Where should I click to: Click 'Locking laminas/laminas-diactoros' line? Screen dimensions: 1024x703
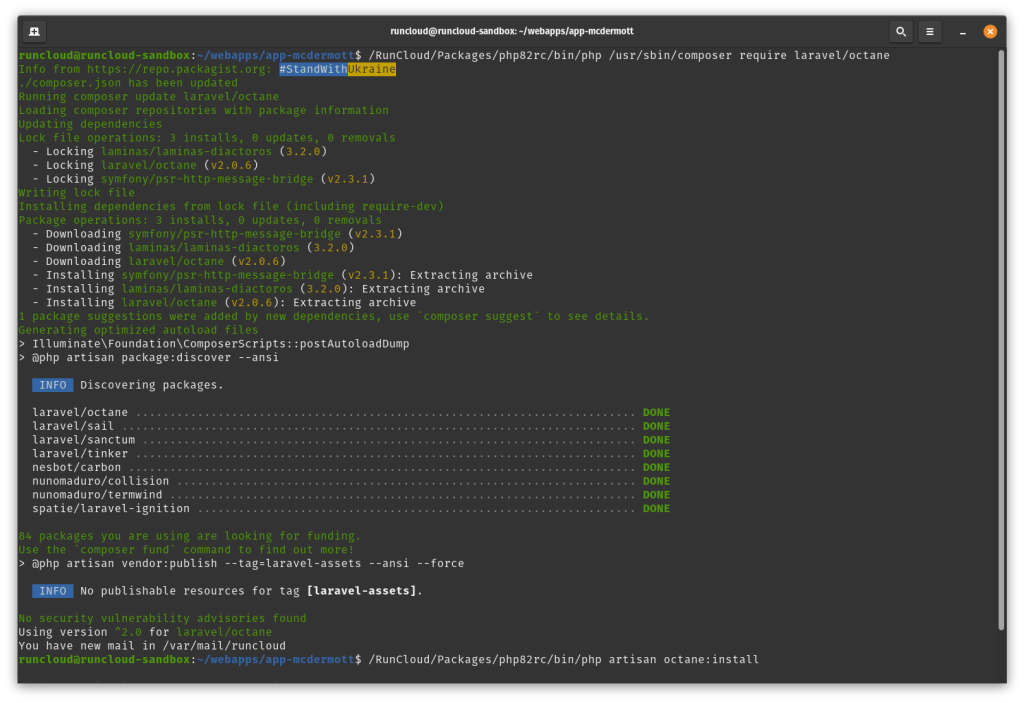pyautogui.click(x=180, y=151)
